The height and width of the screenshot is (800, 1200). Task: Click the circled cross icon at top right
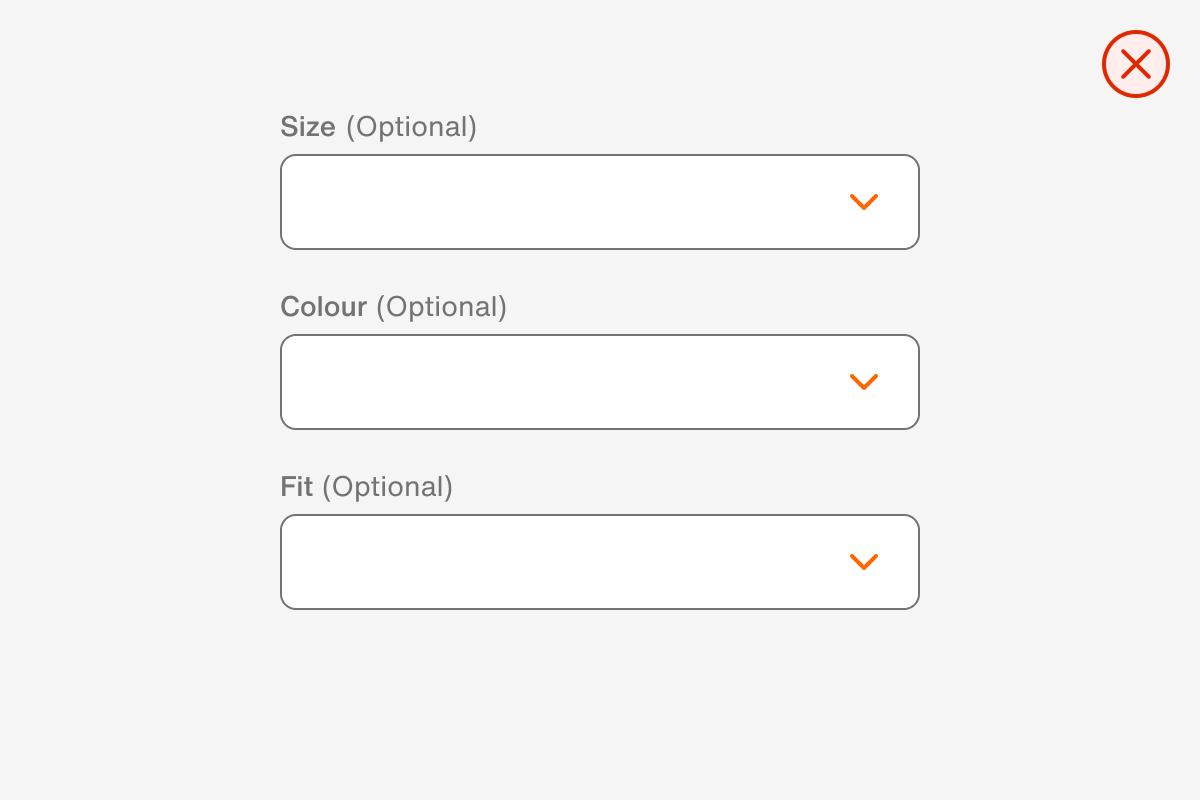[x=1136, y=64]
